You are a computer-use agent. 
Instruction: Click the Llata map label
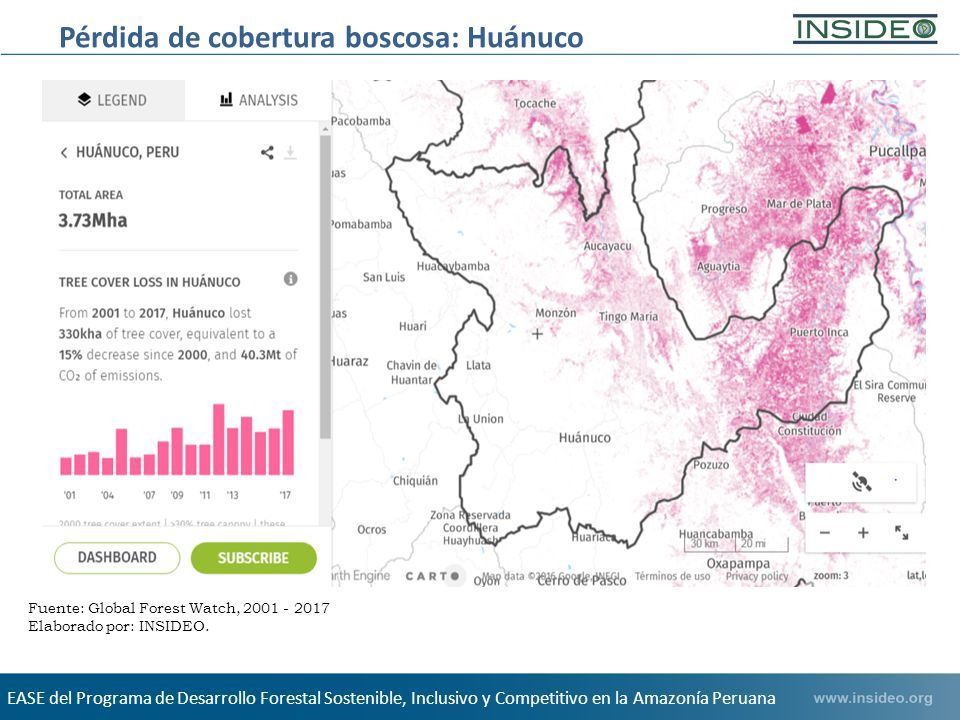[x=478, y=366]
